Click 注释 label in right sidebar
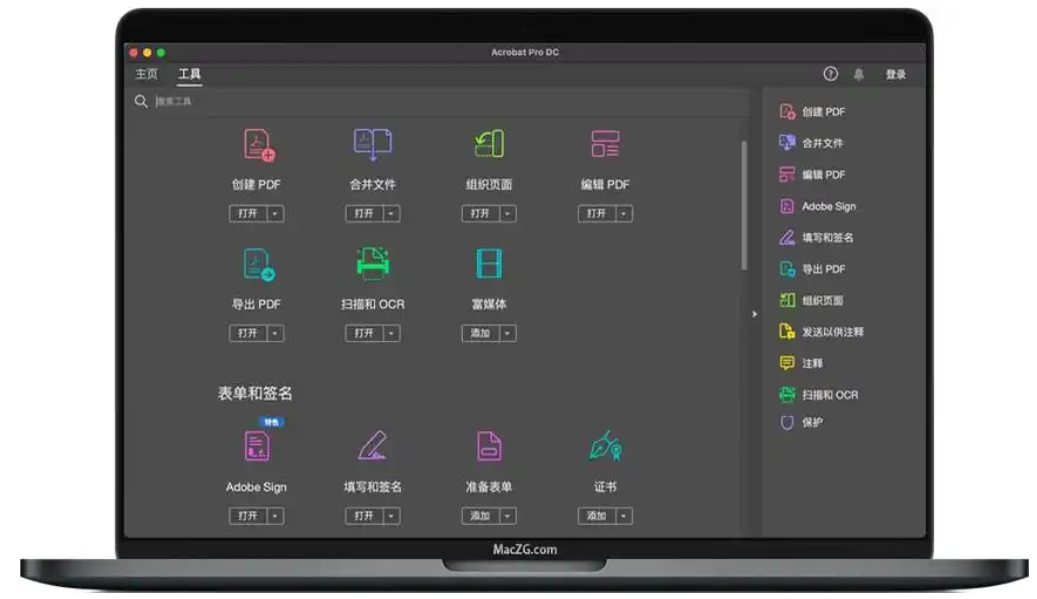 pos(813,363)
